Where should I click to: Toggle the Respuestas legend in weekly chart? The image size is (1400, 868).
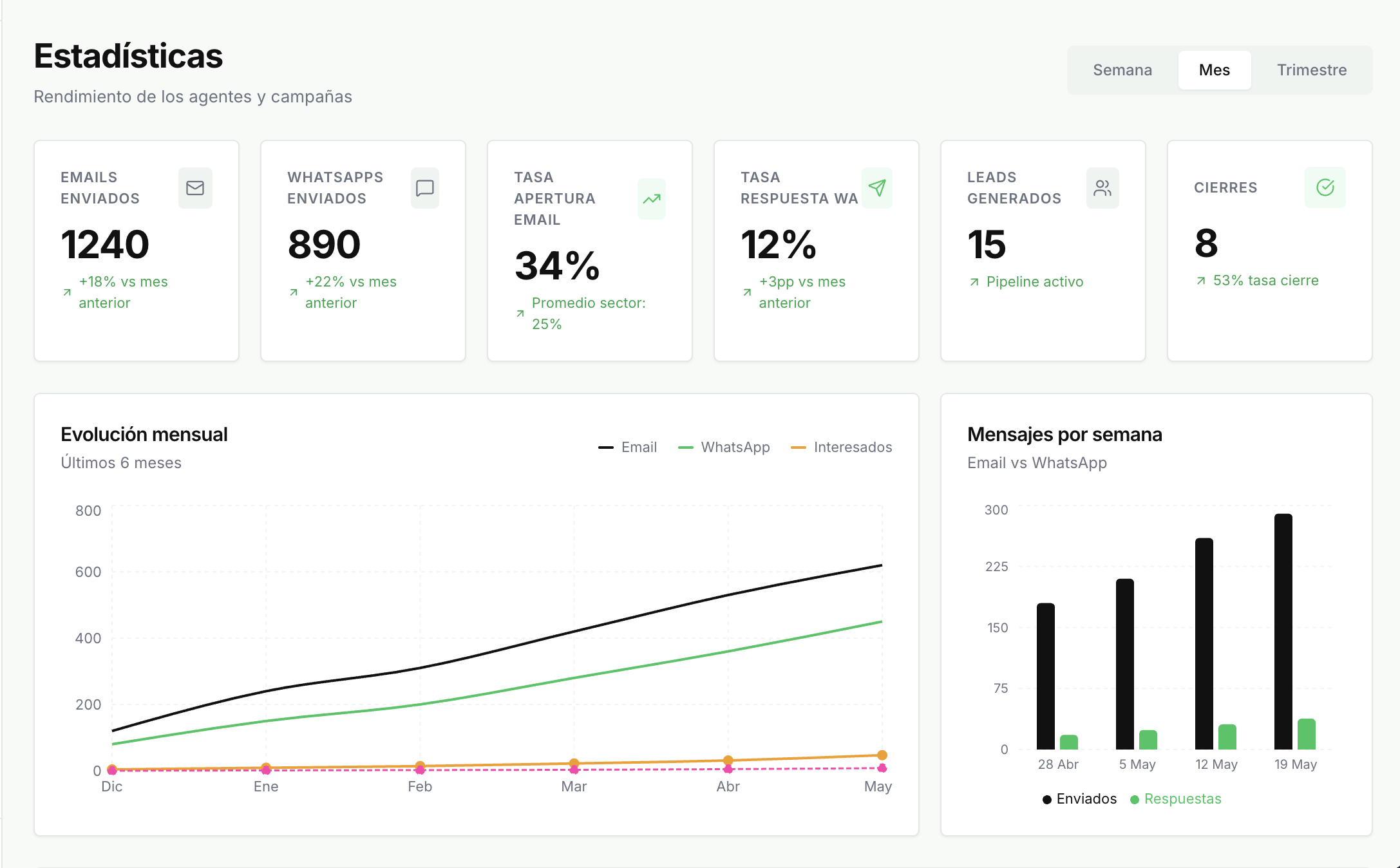(x=1175, y=799)
